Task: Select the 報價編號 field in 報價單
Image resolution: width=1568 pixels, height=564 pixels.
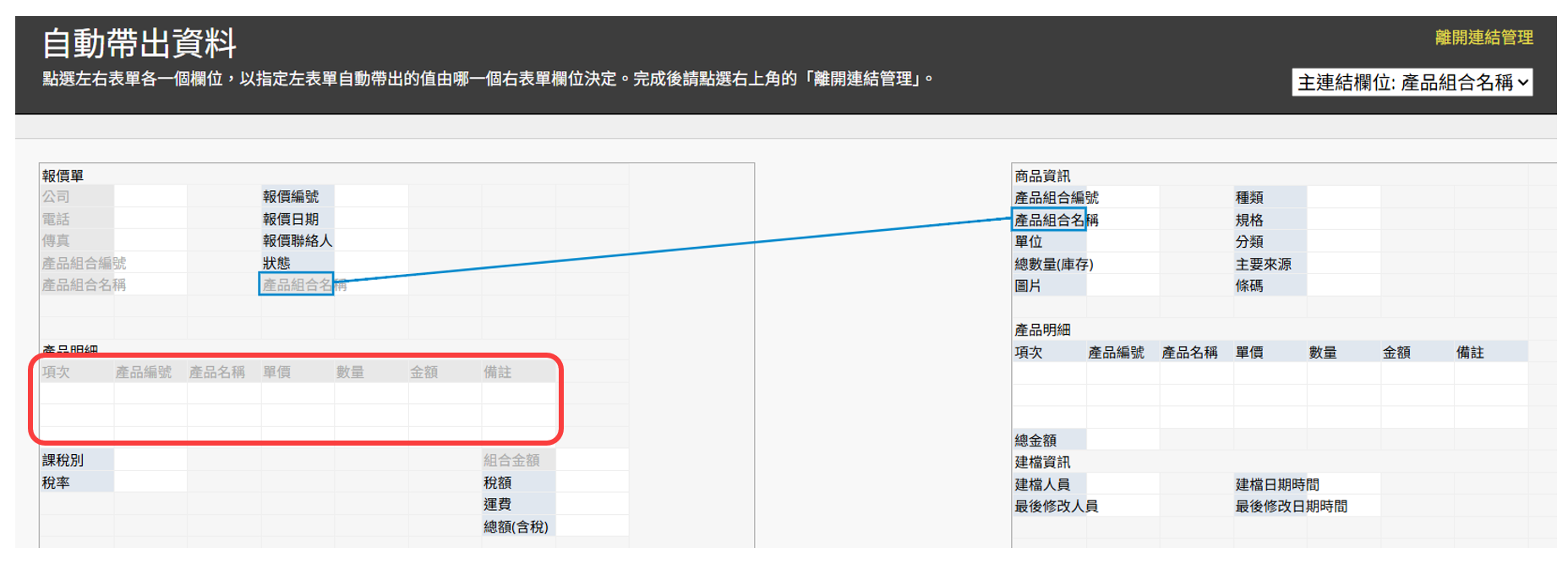Action: 291,196
